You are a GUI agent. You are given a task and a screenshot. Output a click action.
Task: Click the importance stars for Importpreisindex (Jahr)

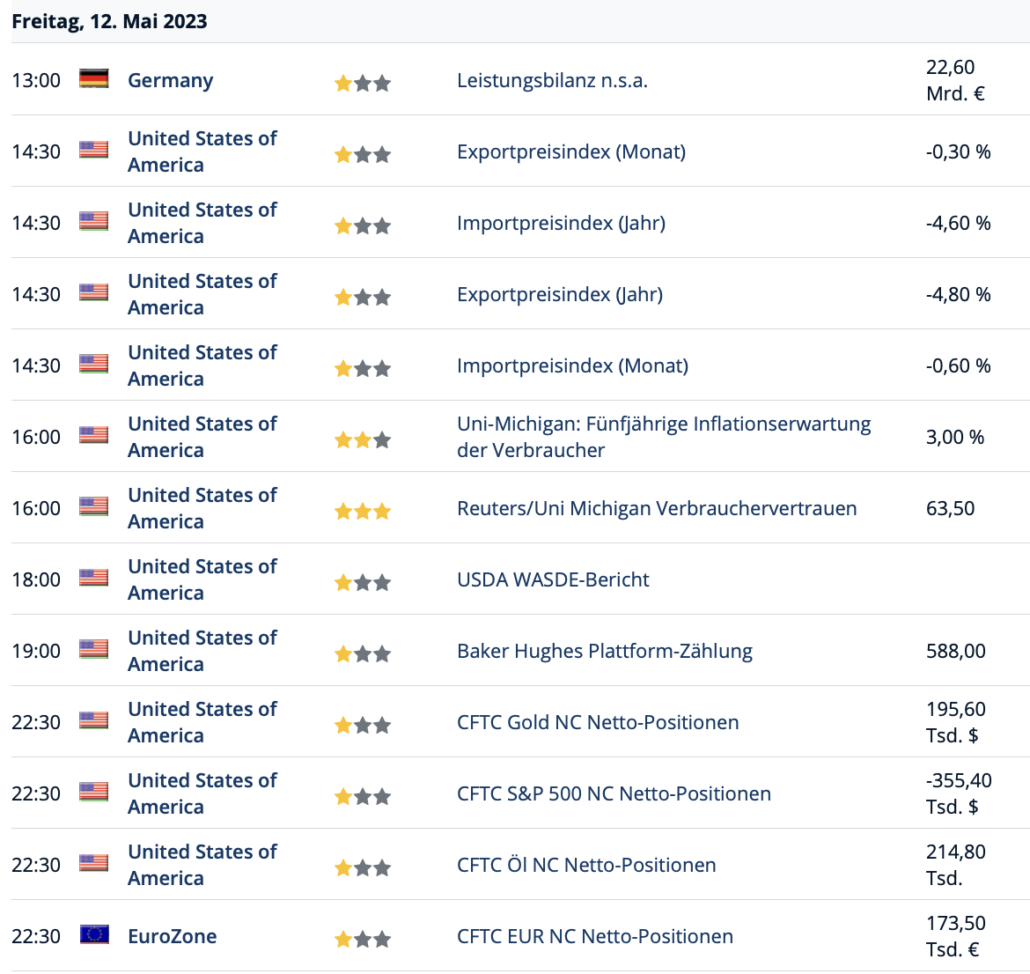(363, 227)
